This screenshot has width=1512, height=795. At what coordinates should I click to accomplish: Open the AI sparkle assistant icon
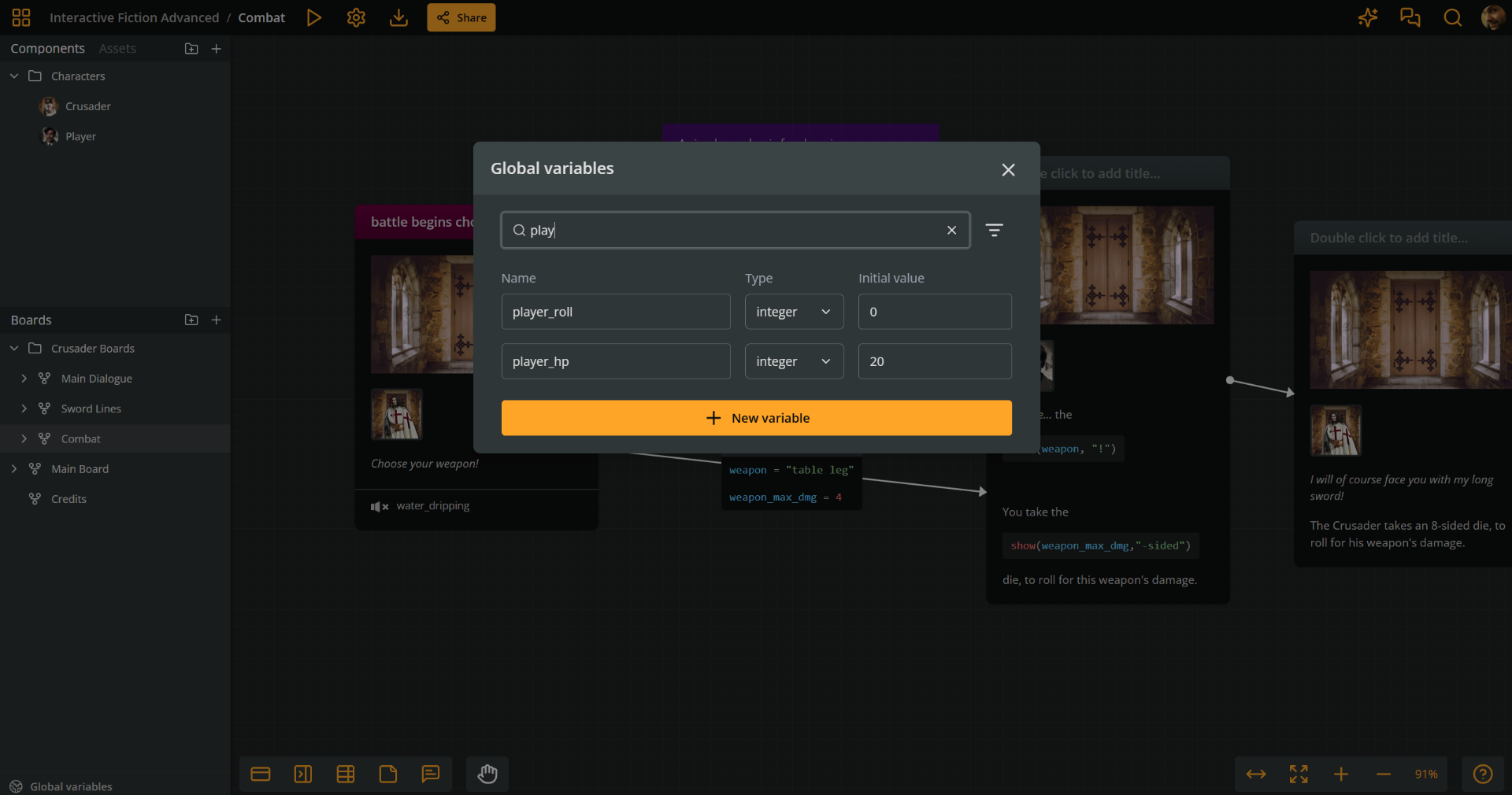(x=1368, y=17)
